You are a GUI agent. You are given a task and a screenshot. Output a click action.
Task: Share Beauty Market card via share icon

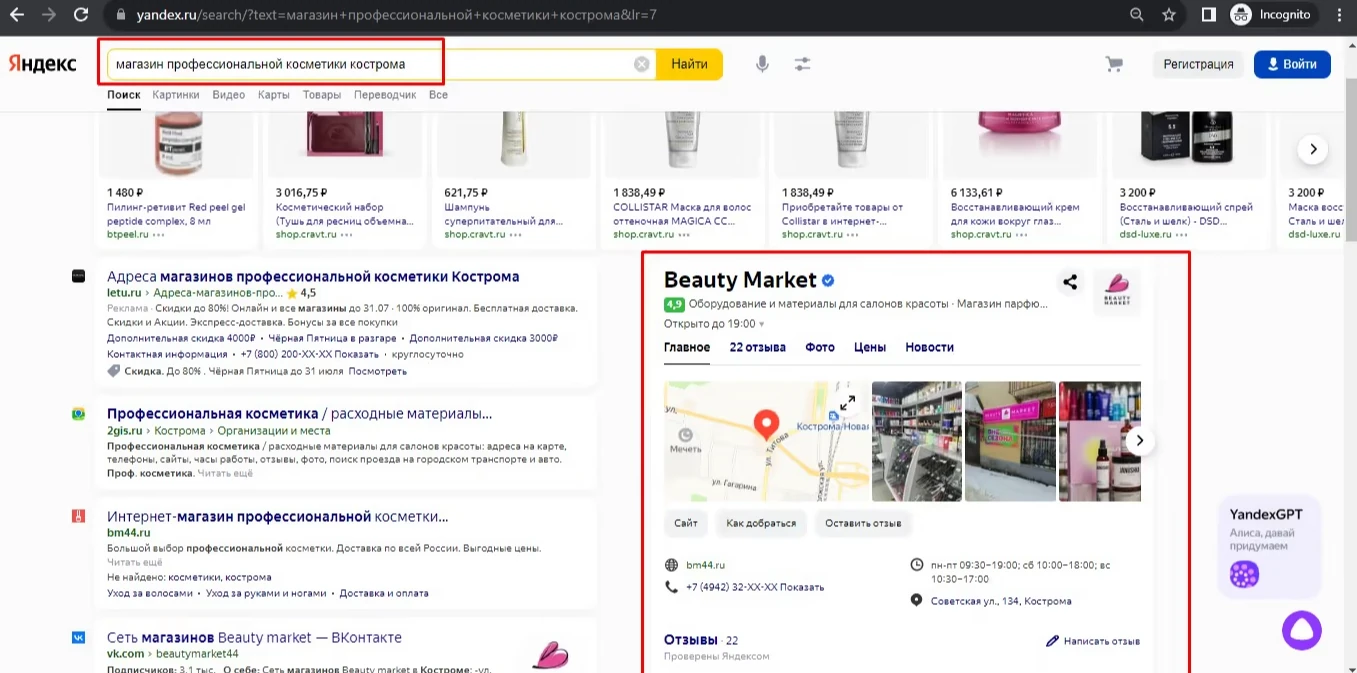tap(1070, 282)
